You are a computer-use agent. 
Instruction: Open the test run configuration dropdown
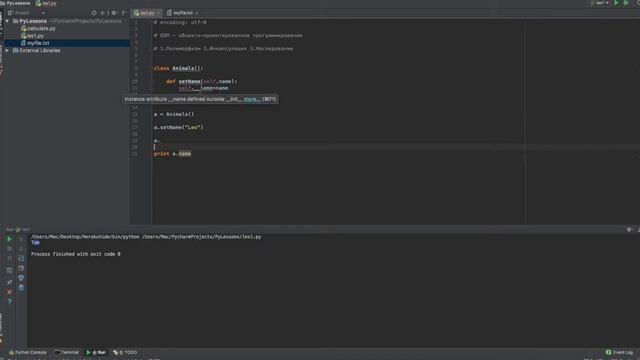pos(600,3)
